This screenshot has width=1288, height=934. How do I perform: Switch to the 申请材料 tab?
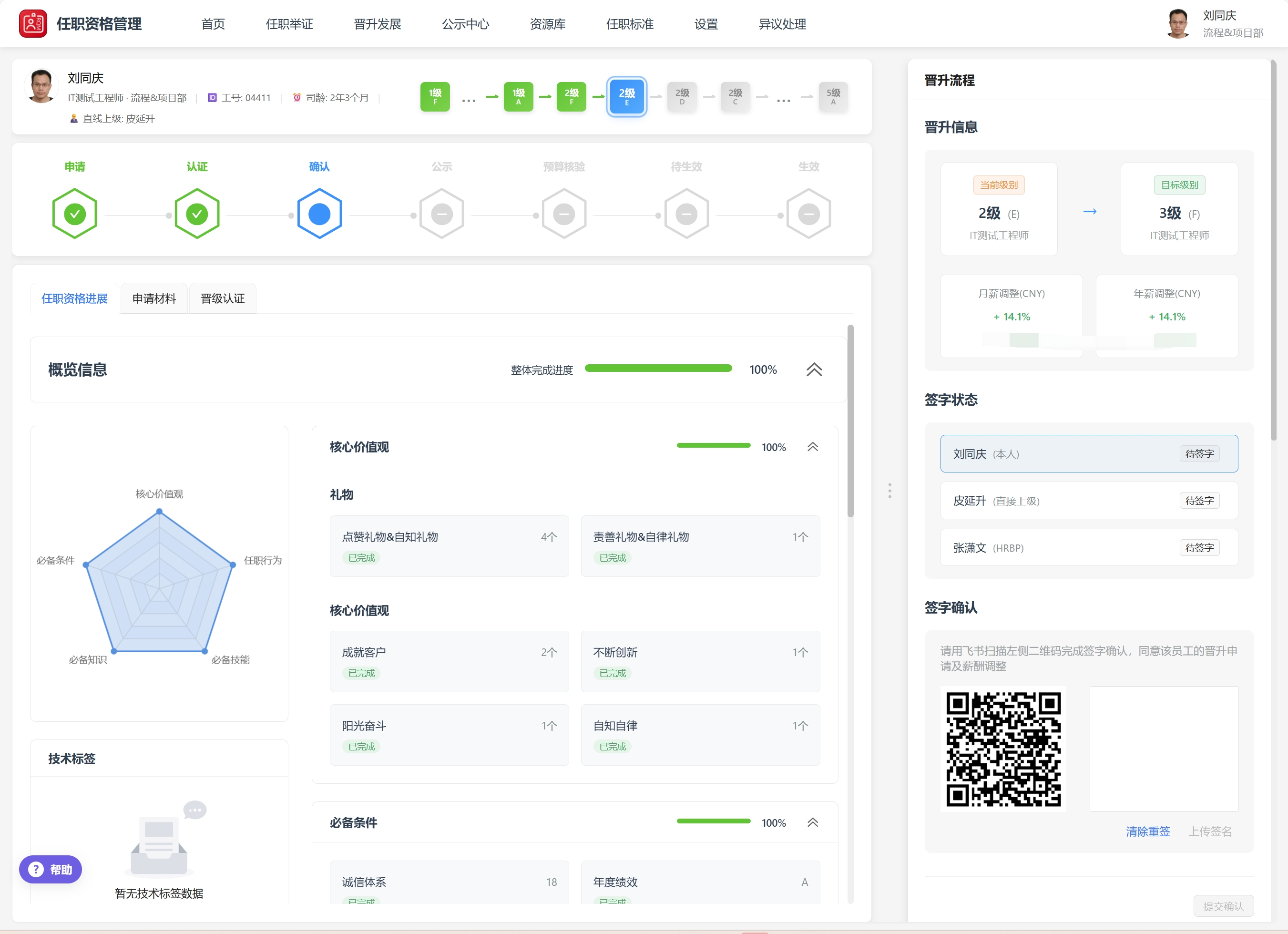(x=153, y=298)
